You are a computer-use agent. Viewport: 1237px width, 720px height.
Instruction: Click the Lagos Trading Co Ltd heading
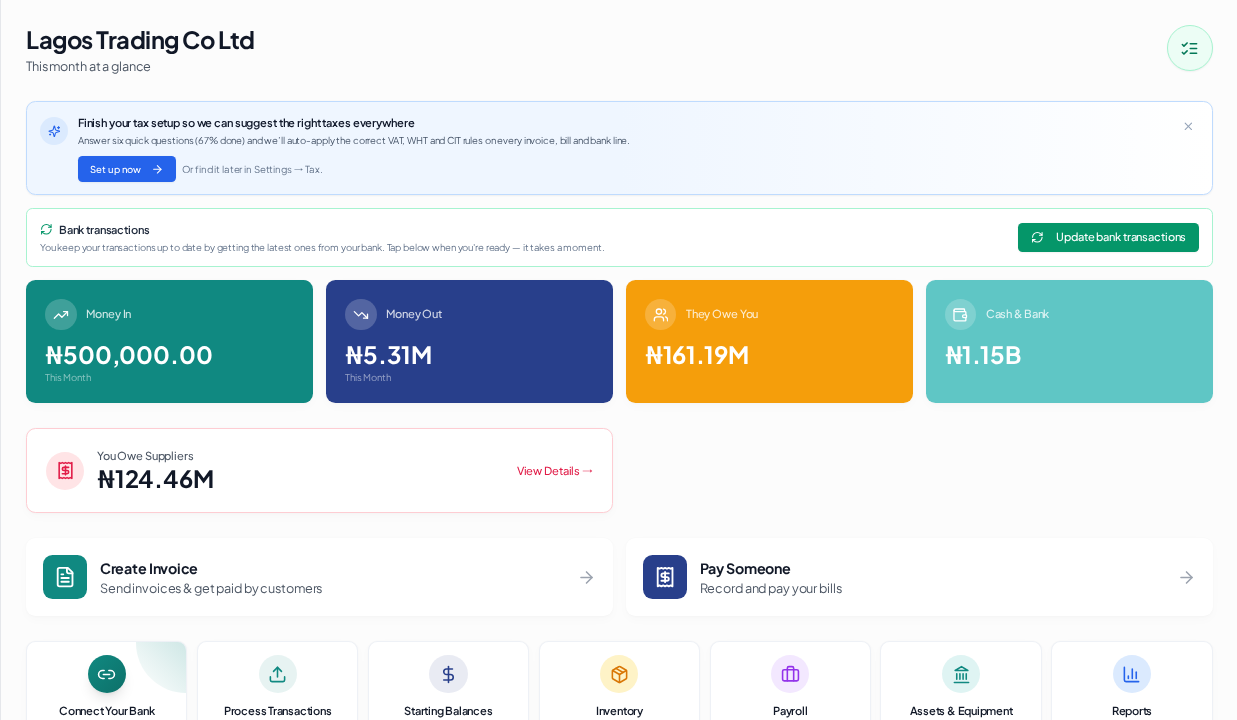[x=140, y=40]
